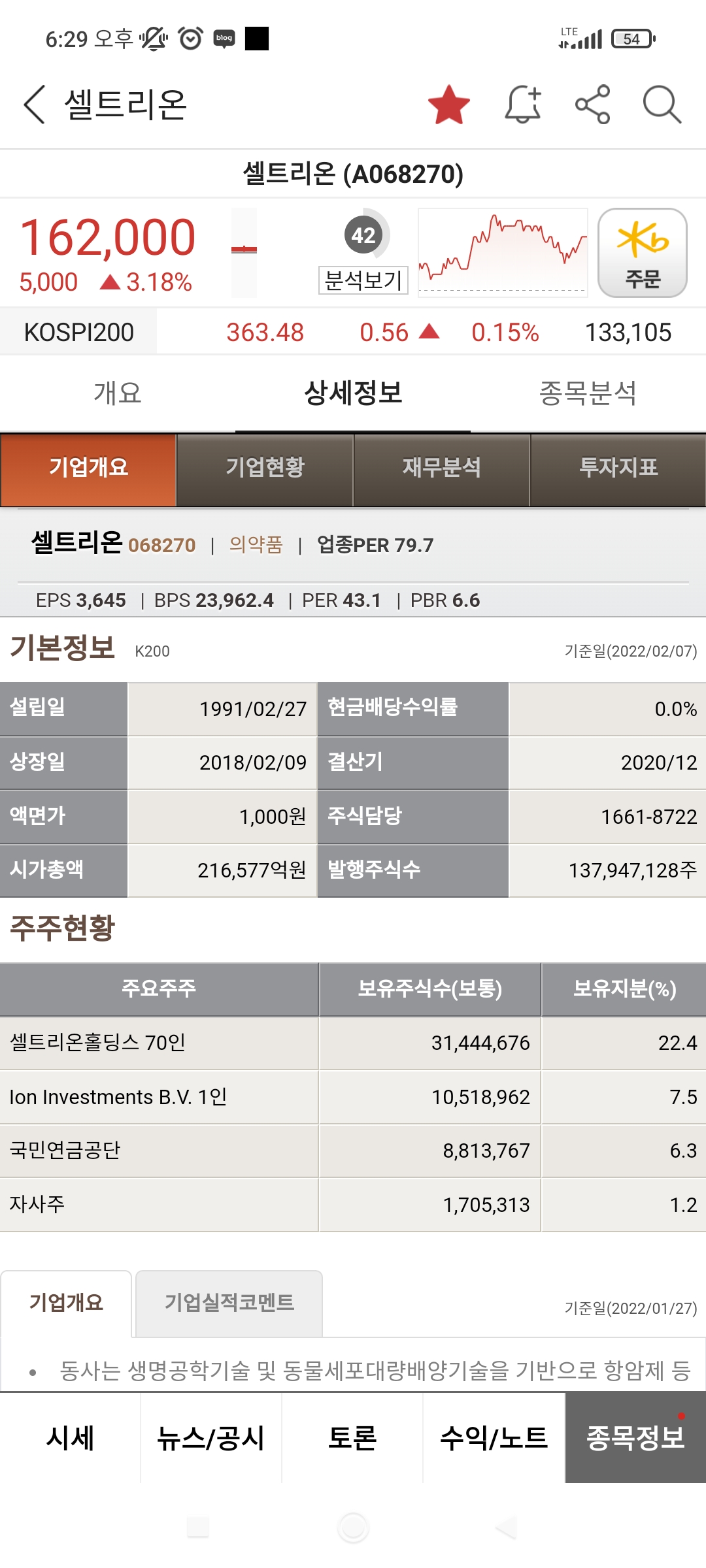Viewport: 706px width, 1568px height.
Task: Tap the 설립일 value 1991/02/27
Action: [253, 709]
